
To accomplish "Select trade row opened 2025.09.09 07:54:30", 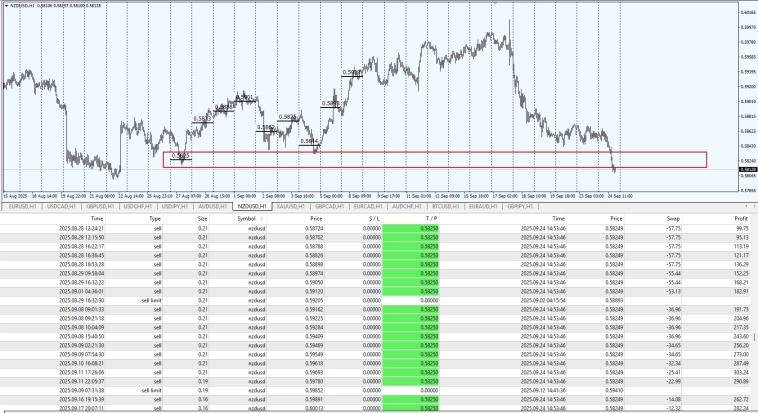I will pos(375,354).
